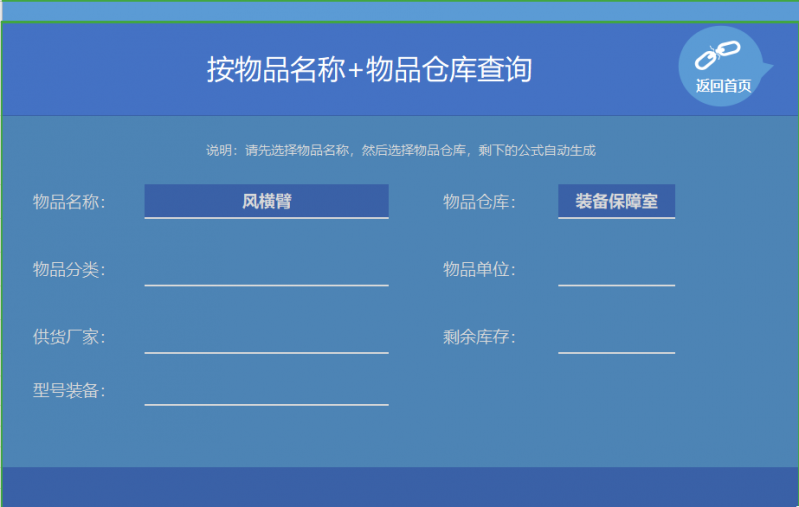Click the chain link icon in speech bubble
Image resolution: width=799 pixels, height=507 pixels.
tap(716, 56)
